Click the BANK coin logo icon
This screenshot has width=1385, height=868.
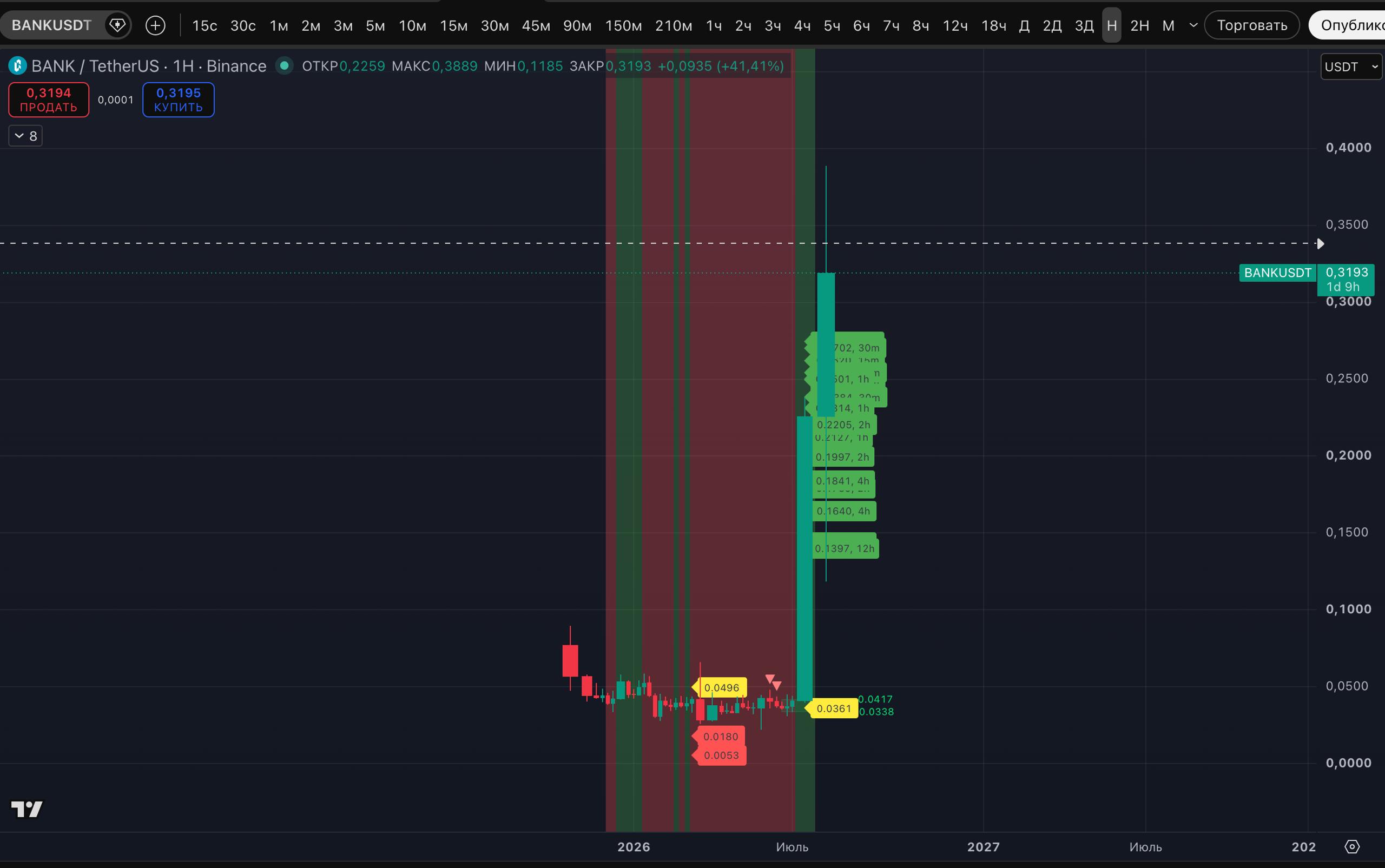[x=17, y=66]
